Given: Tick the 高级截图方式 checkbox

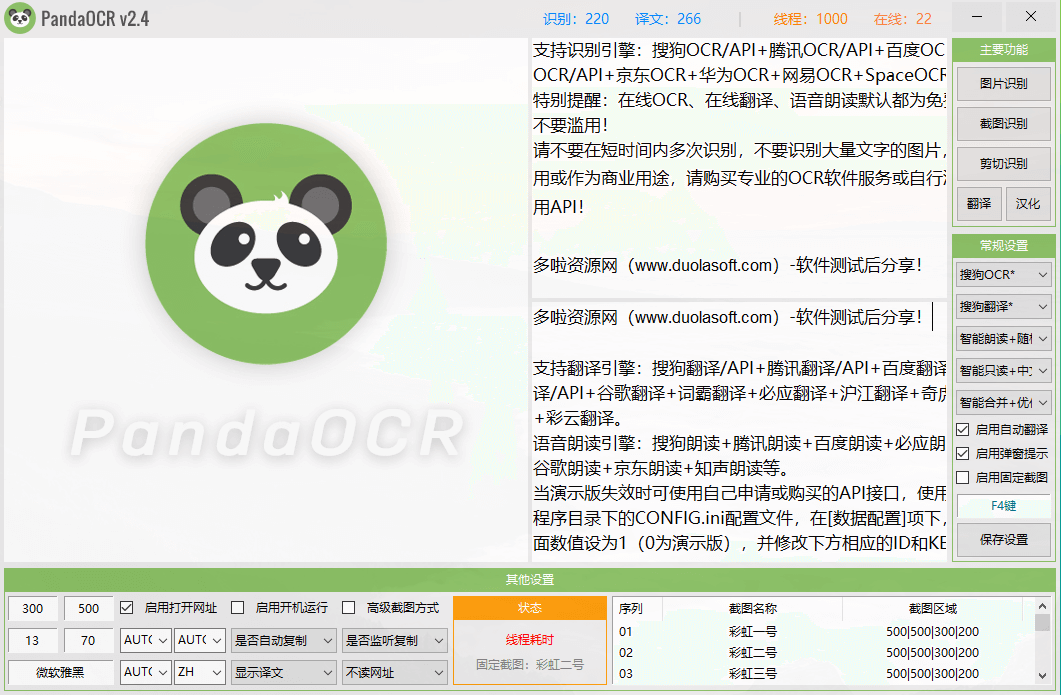Looking at the screenshot, I should pyautogui.click(x=348, y=608).
